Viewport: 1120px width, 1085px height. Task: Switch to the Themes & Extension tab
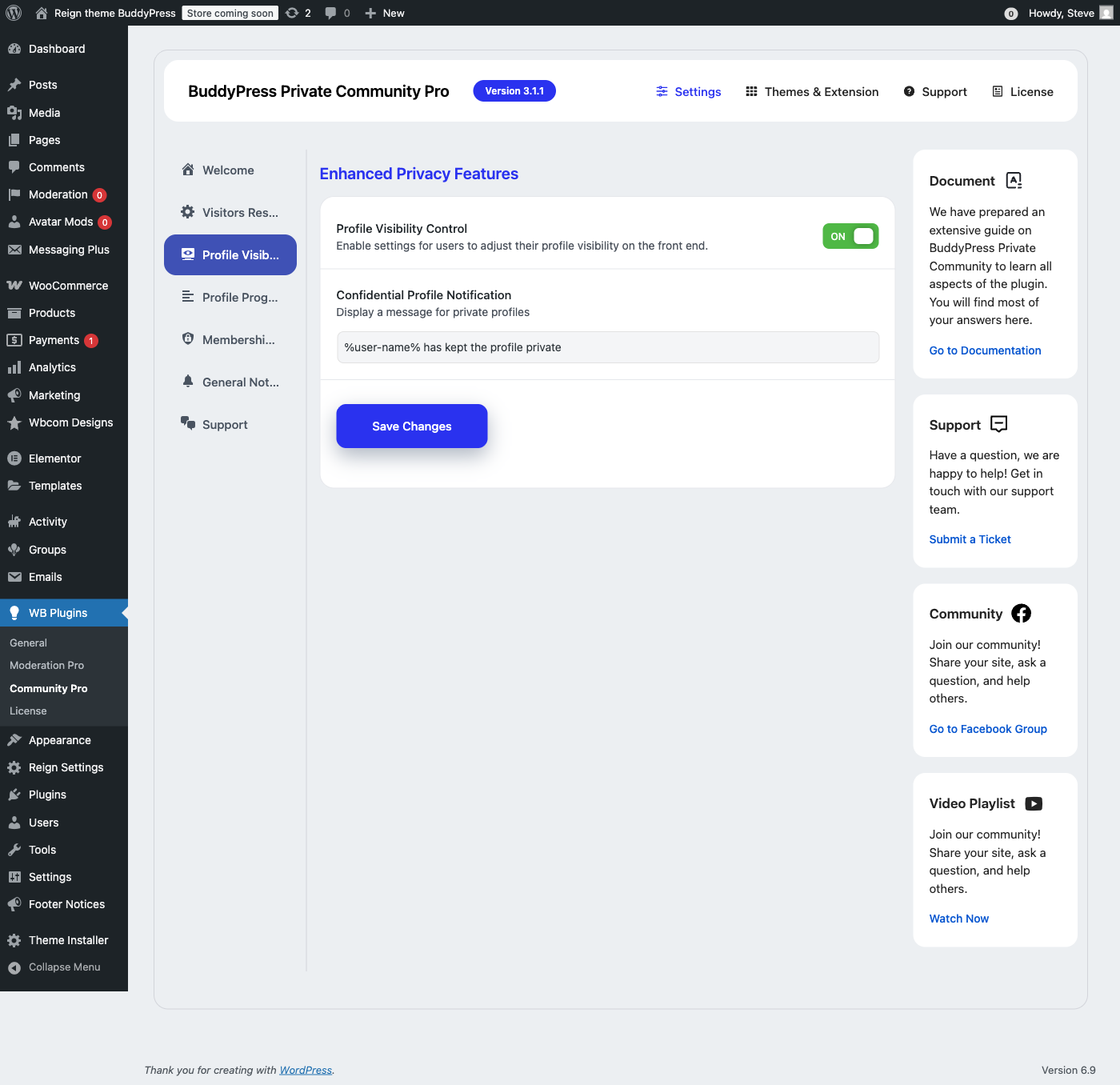tap(811, 91)
